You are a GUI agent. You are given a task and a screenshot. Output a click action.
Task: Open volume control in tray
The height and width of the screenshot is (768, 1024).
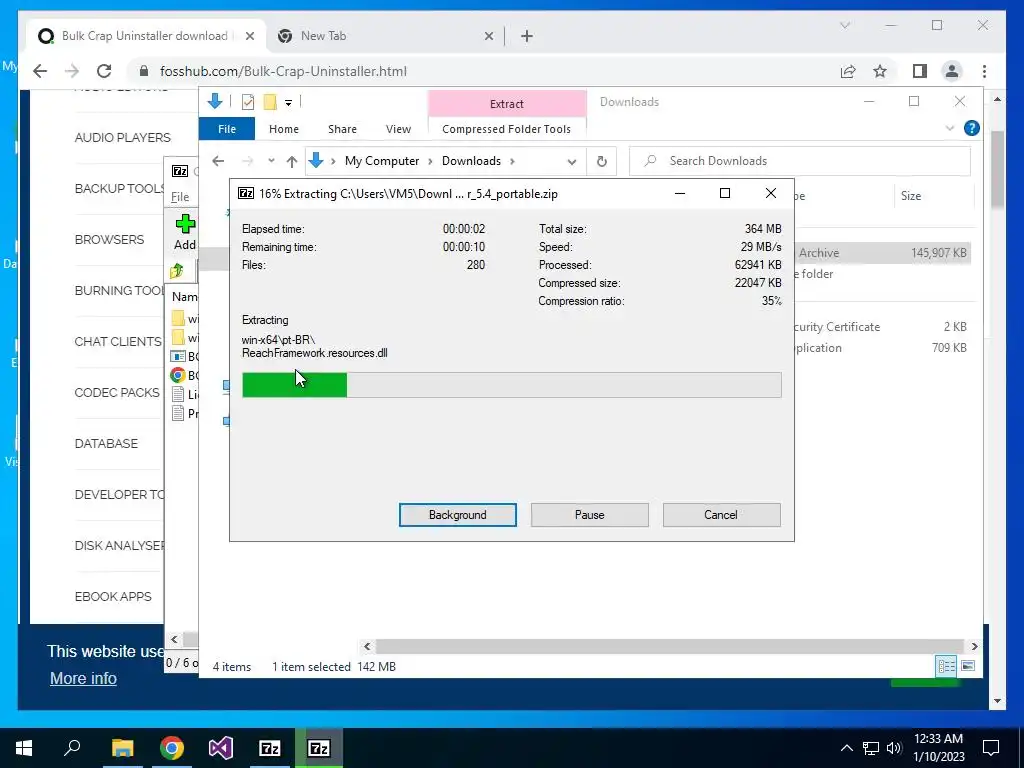point(894,748)
